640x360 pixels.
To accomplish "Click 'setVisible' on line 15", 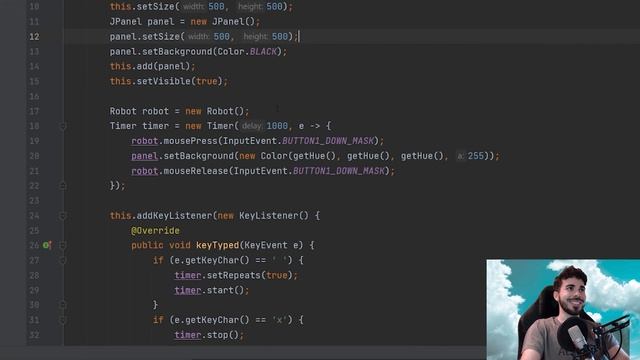I will (164, 81).
